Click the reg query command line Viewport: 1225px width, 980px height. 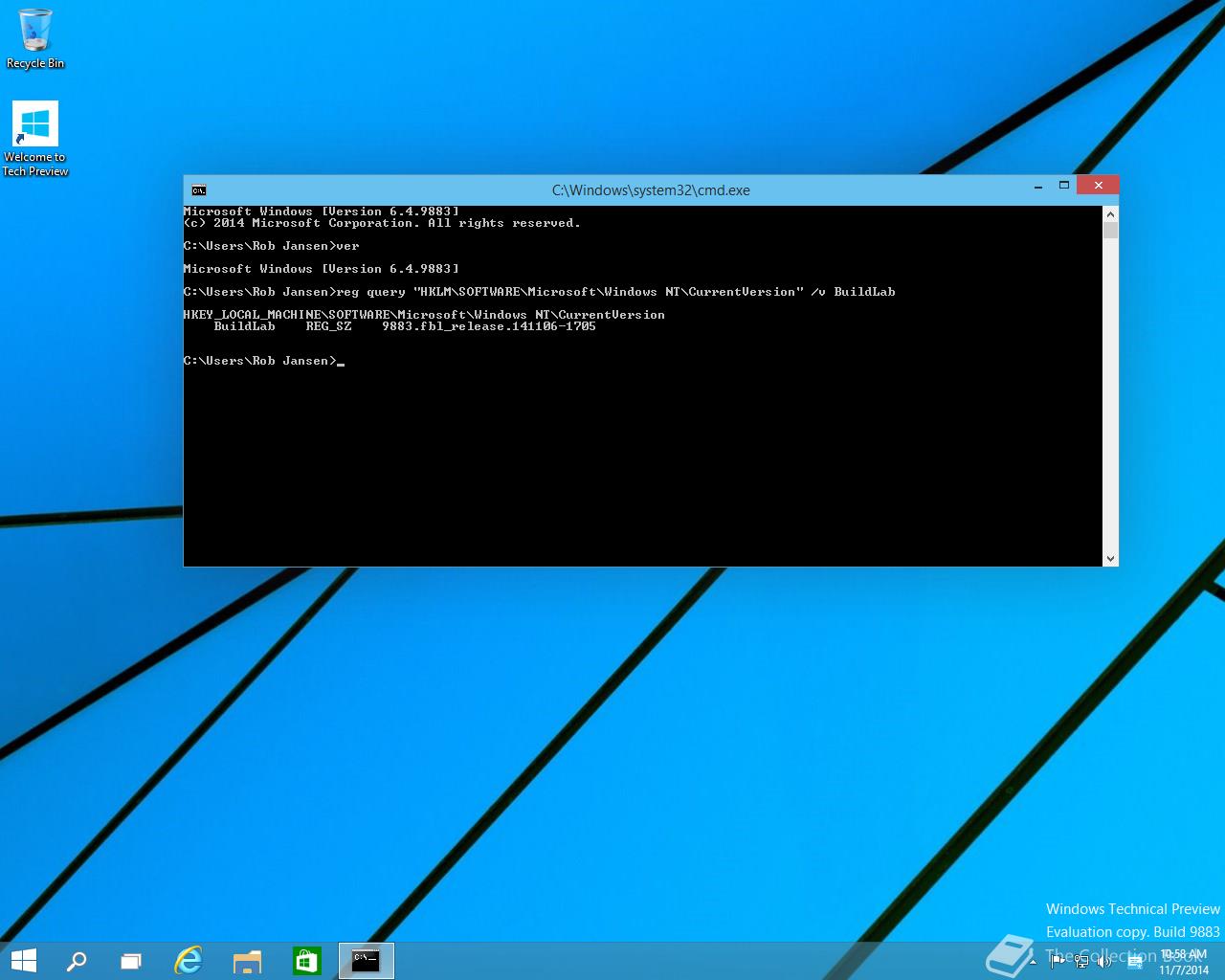click(540, 292)
